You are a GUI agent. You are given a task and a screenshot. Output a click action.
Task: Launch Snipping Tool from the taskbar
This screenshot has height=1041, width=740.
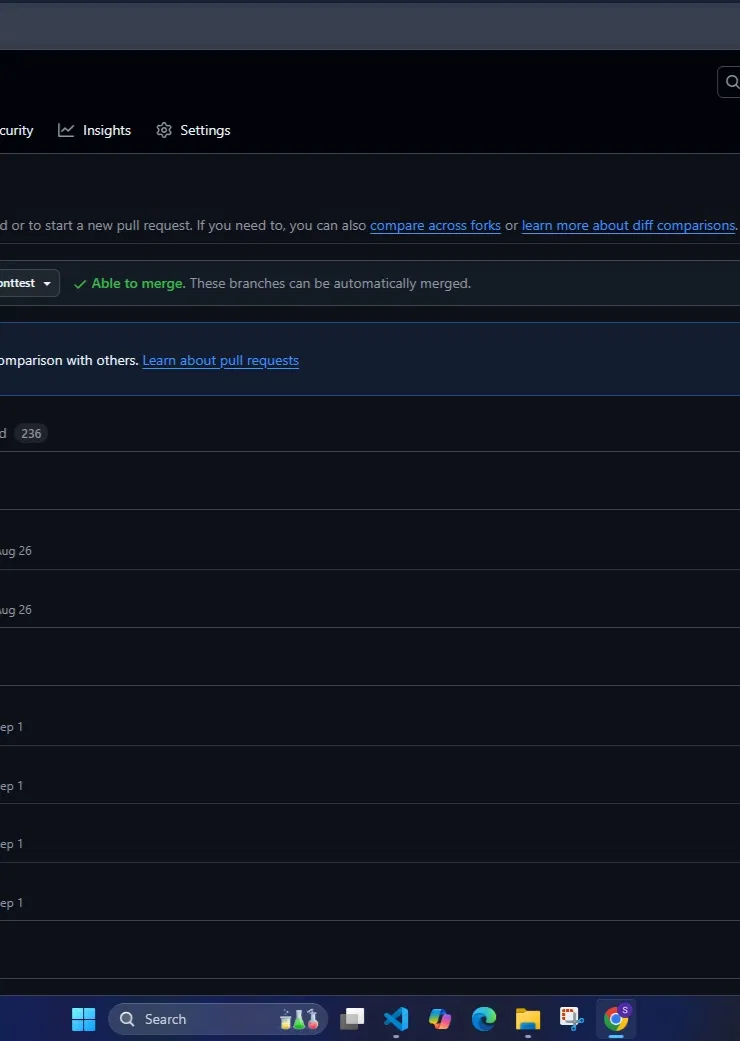pyautogui.click(x=572, y=1019)
